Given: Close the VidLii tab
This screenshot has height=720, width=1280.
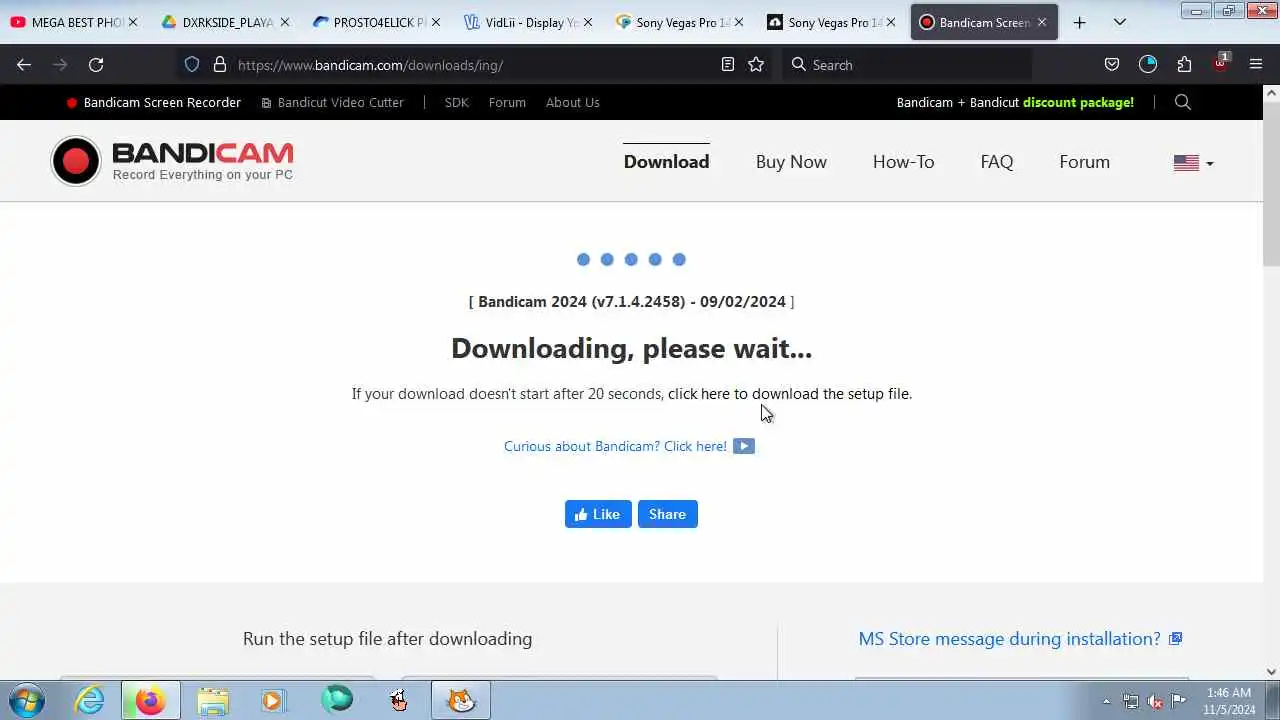Looking at the screenshot, I should [x=587, y=22].
